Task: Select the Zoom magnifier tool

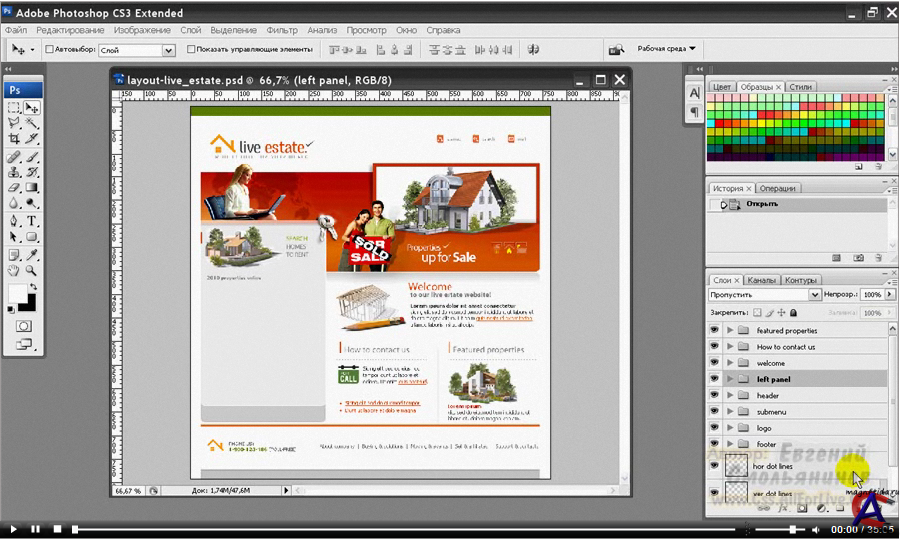Action: tap(32, 270)
